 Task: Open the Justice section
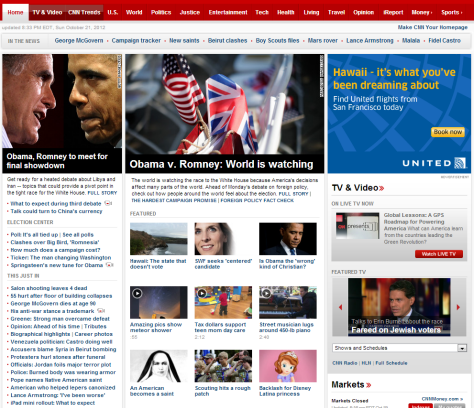190,12
